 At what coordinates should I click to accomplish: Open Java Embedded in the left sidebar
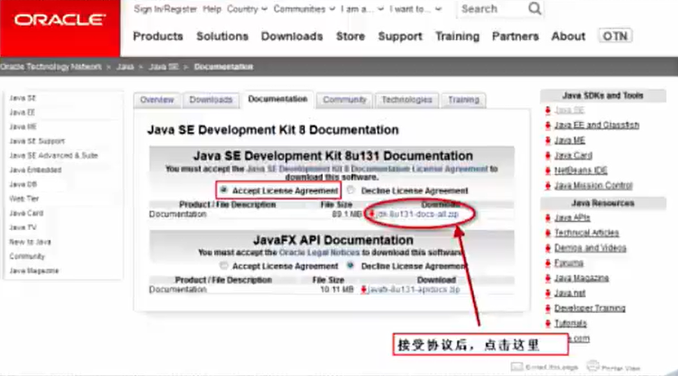click(x=35, y=170)
